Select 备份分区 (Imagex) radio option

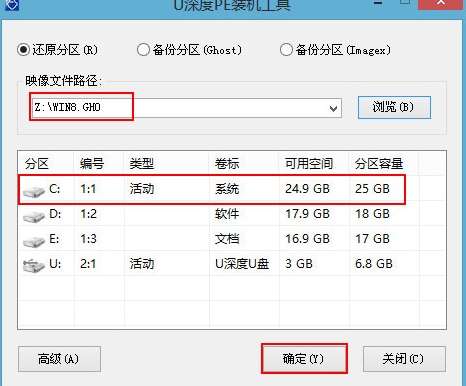(x=286, y=50)
